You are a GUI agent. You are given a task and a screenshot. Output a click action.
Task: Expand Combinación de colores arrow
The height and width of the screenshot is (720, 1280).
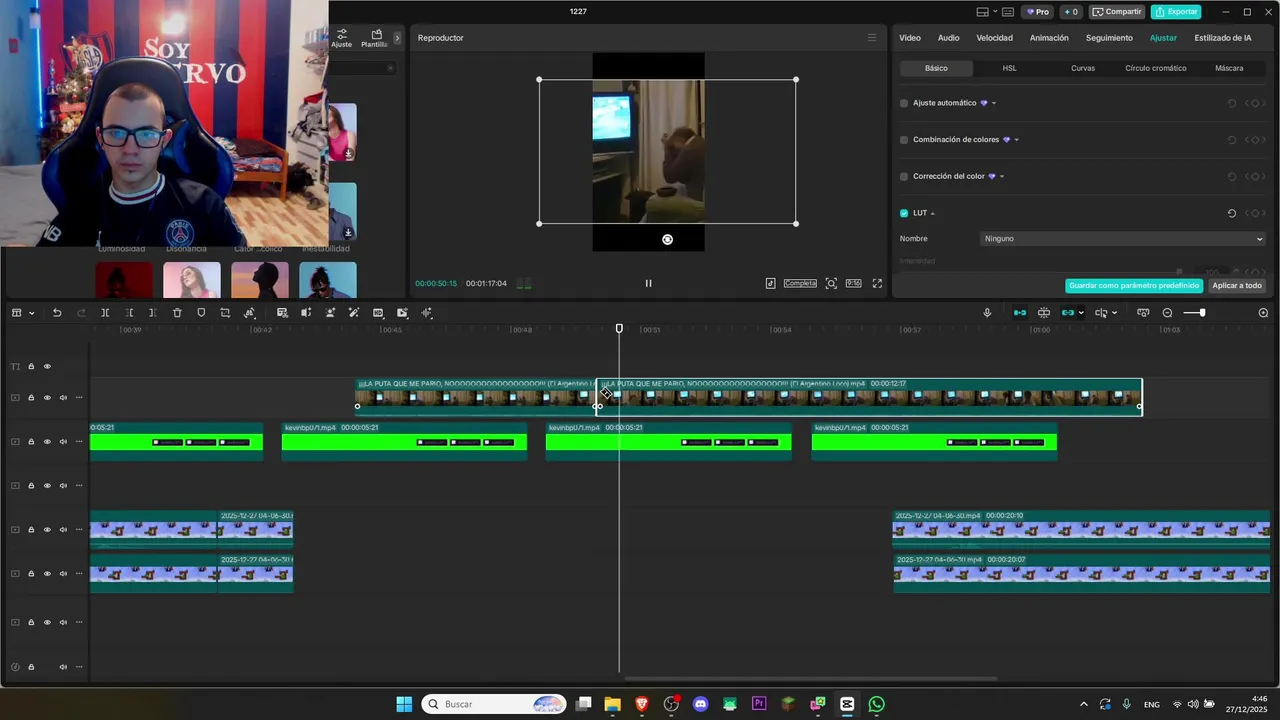[x=1016, y=140]
